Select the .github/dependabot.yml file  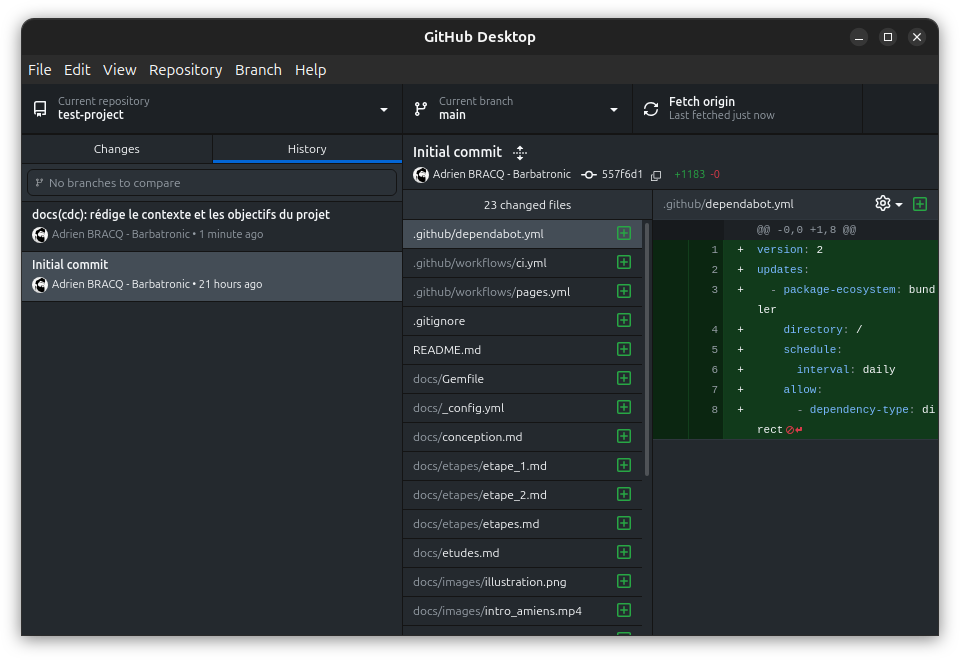(x=522, y=234)
